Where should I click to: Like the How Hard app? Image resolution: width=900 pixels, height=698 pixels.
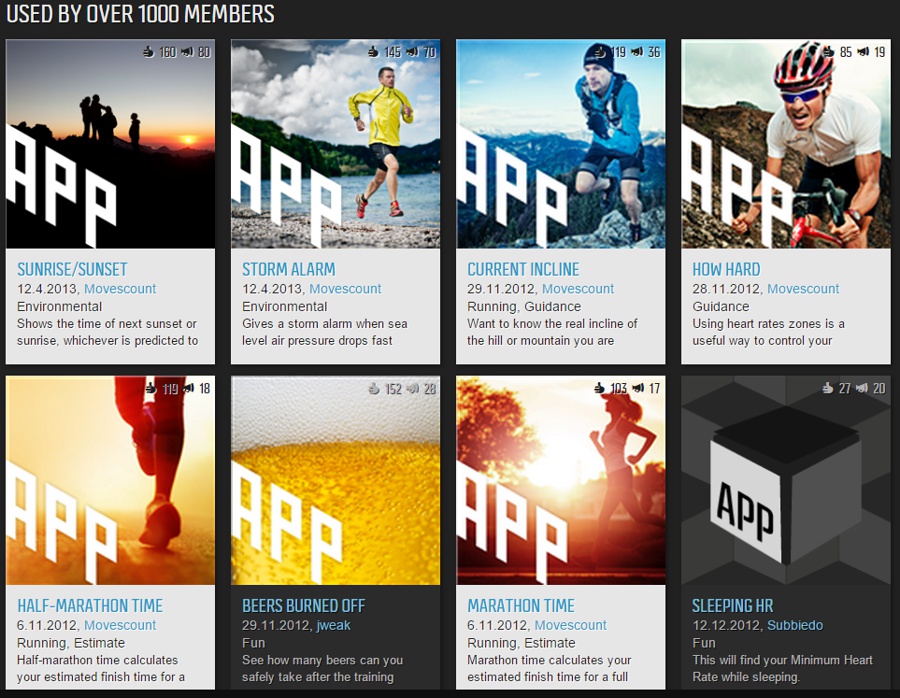(x=828, y=52)
